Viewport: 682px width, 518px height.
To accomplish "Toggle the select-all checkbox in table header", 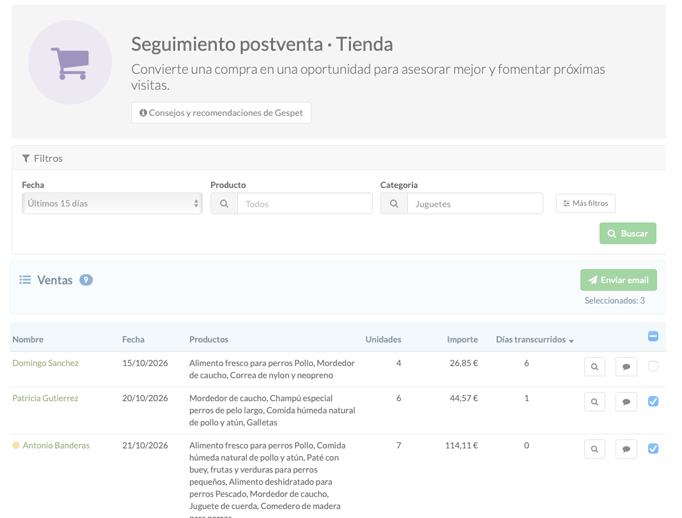I will point(653,336).
